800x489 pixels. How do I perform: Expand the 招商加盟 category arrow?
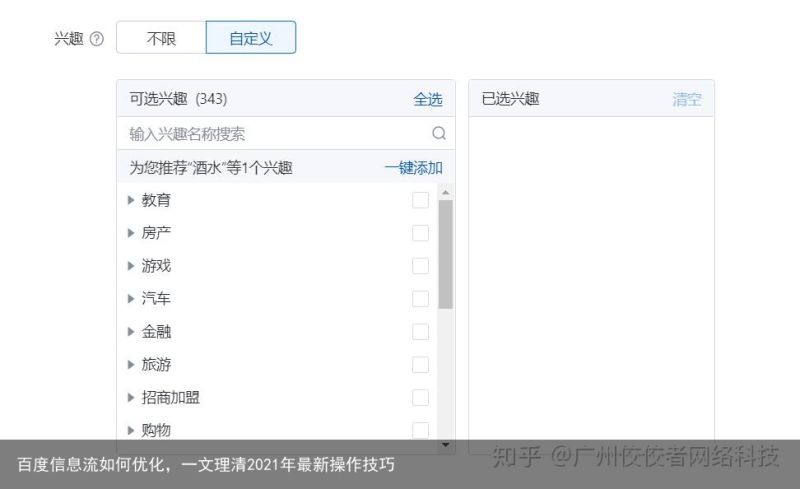(131, 398)
